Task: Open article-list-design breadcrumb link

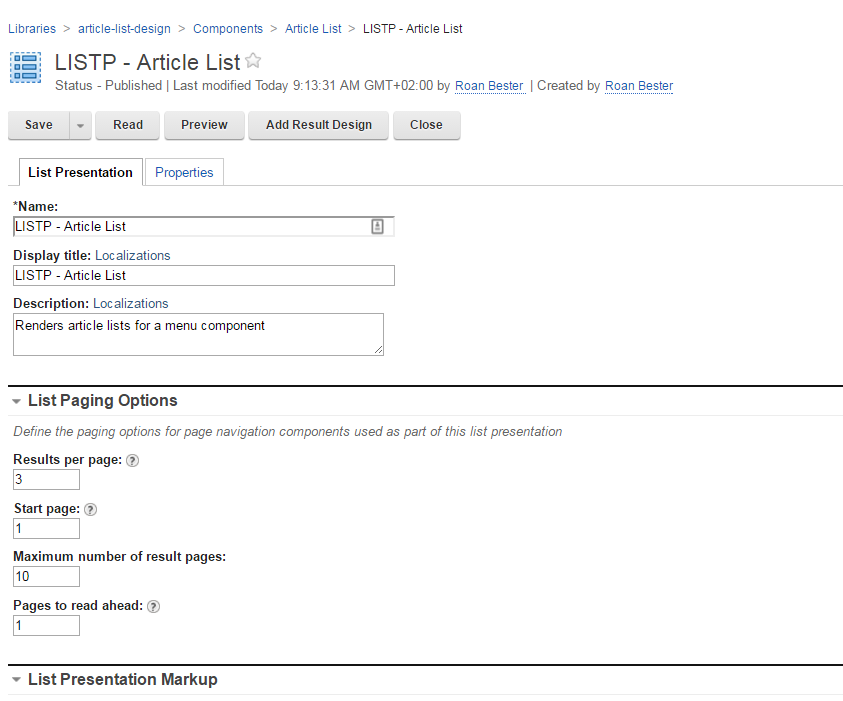Action: 124,29
